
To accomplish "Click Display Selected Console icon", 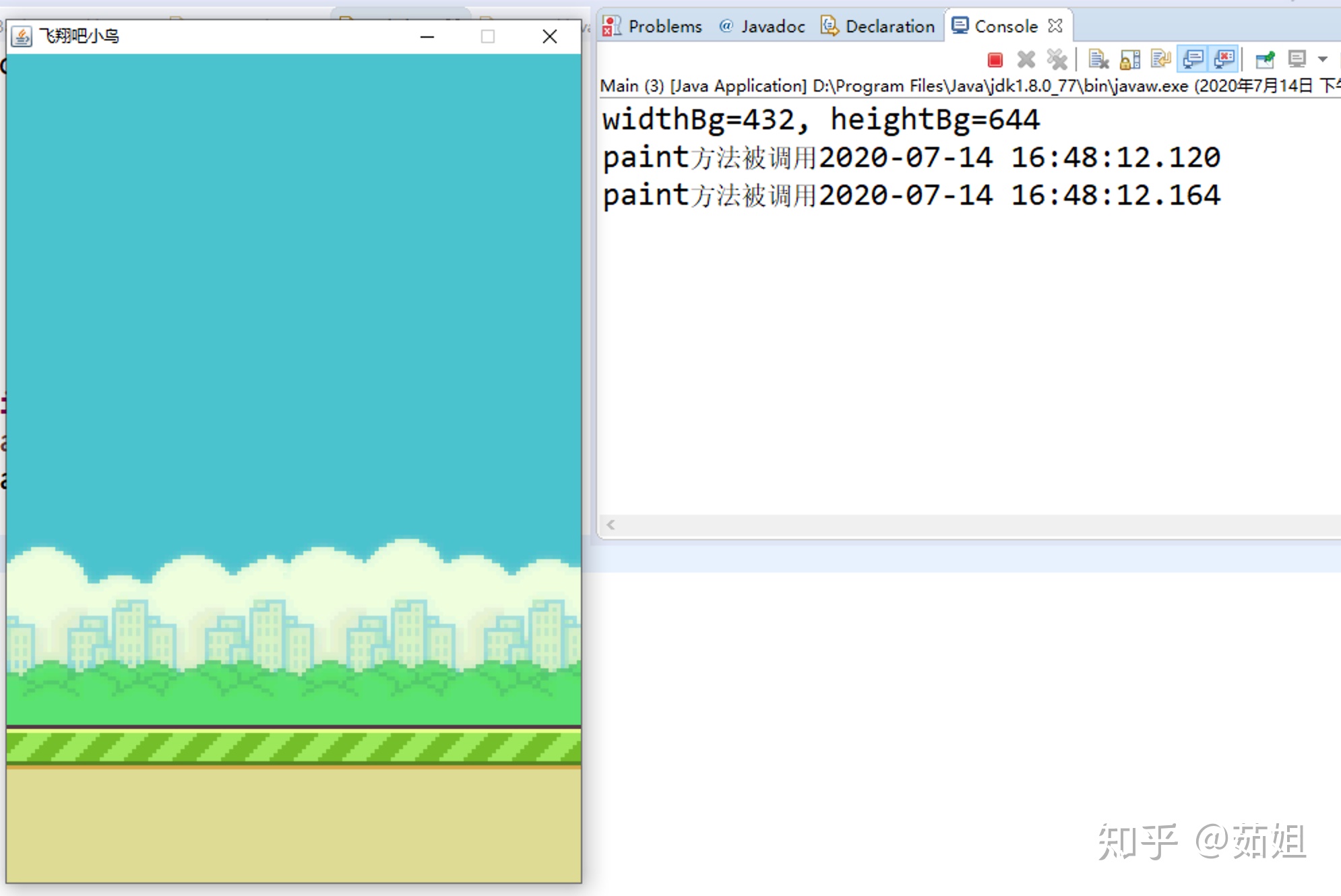I will 1297,60.
